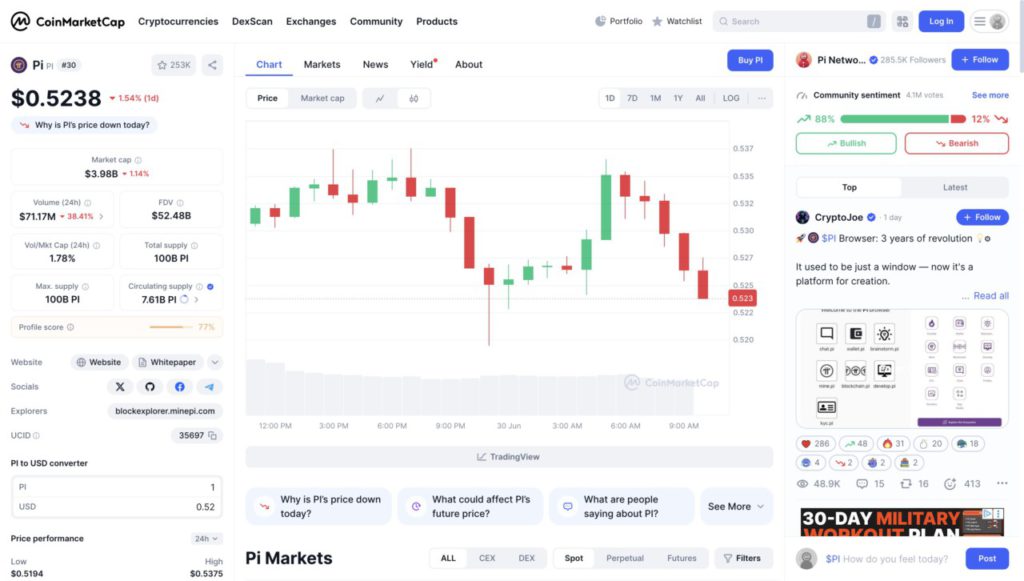Viewport: 1024px width, 581px height.
Task: Click the Buy PI button
Action: [x=750, y=60]
